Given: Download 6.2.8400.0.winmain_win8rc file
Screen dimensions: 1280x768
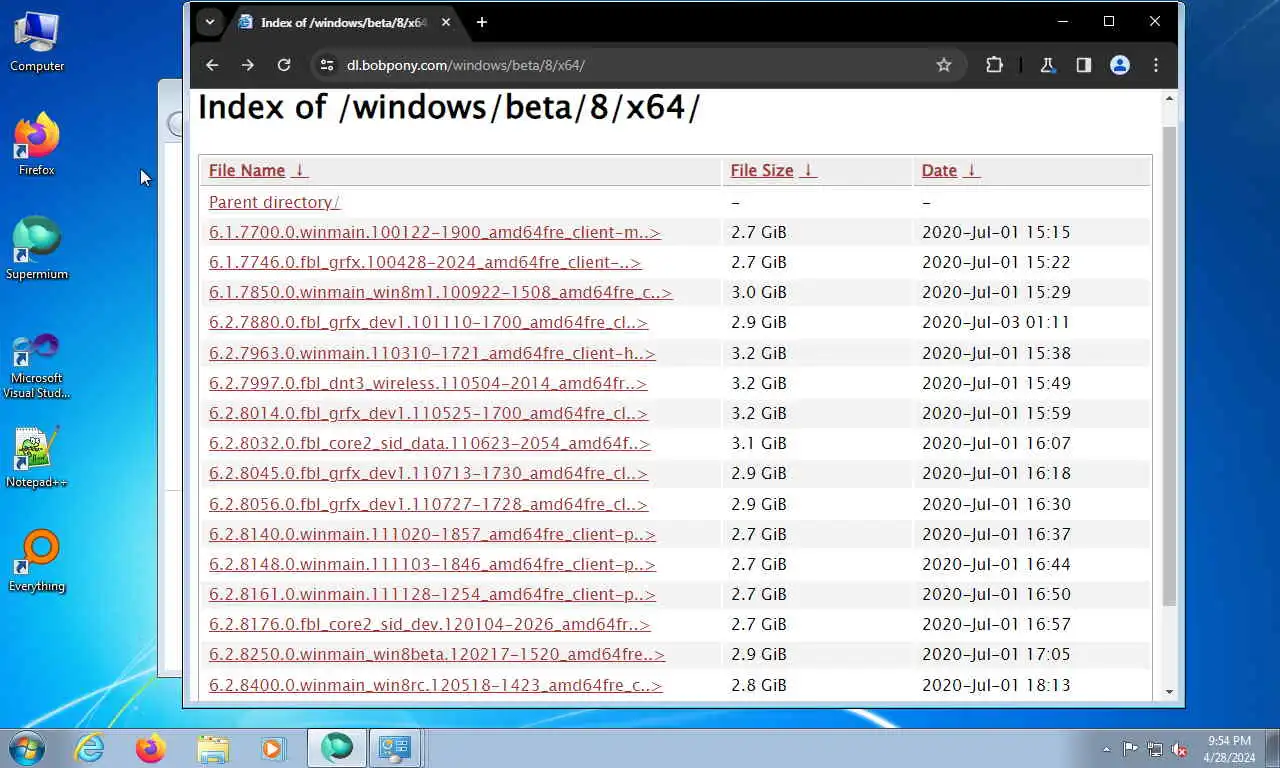Looking at the screenshot, I should click(436, 685).
